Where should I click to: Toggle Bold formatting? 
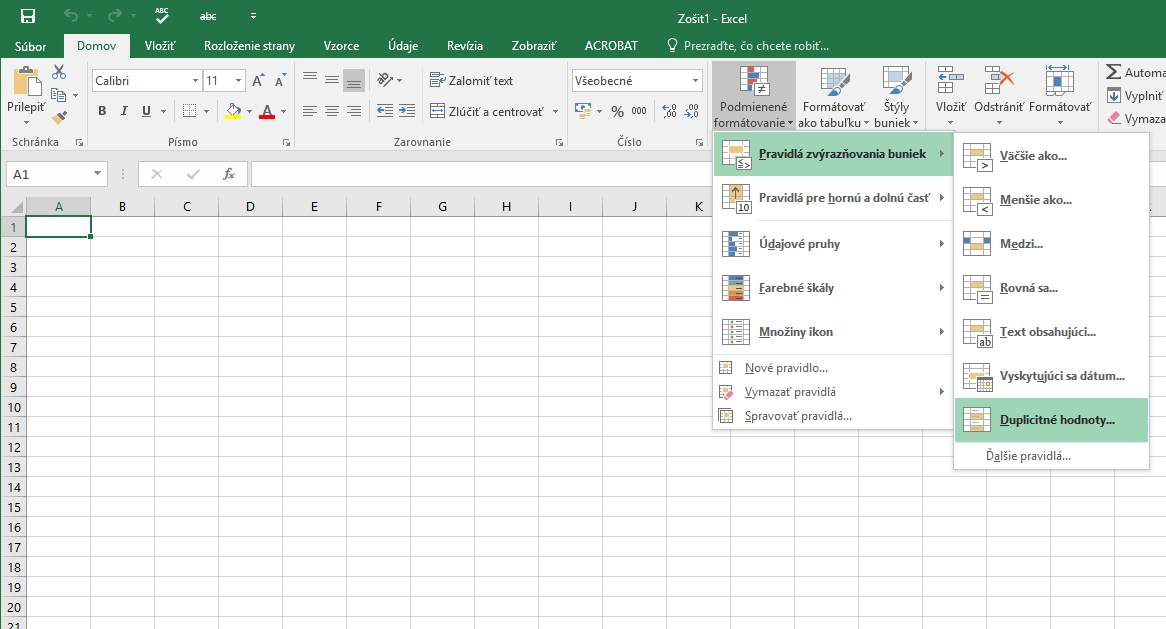coord(102,111)
